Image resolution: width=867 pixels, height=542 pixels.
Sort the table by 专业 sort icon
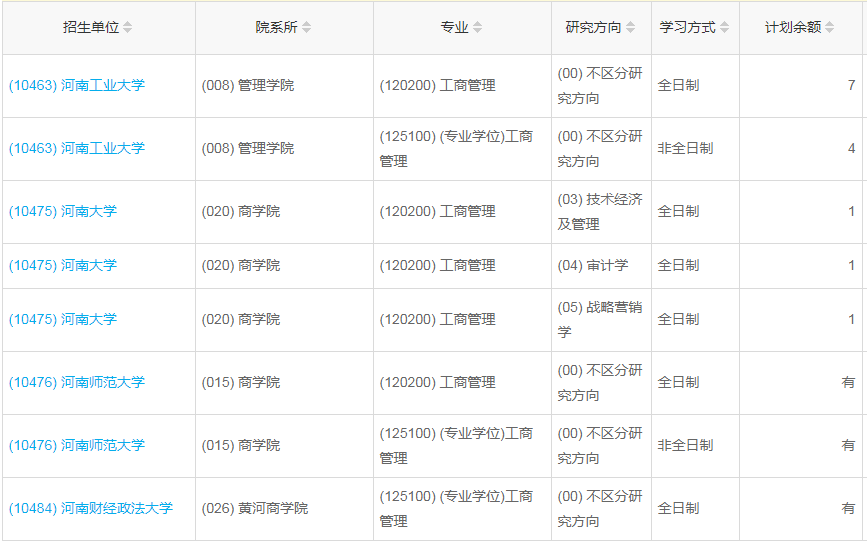[478, 28]
